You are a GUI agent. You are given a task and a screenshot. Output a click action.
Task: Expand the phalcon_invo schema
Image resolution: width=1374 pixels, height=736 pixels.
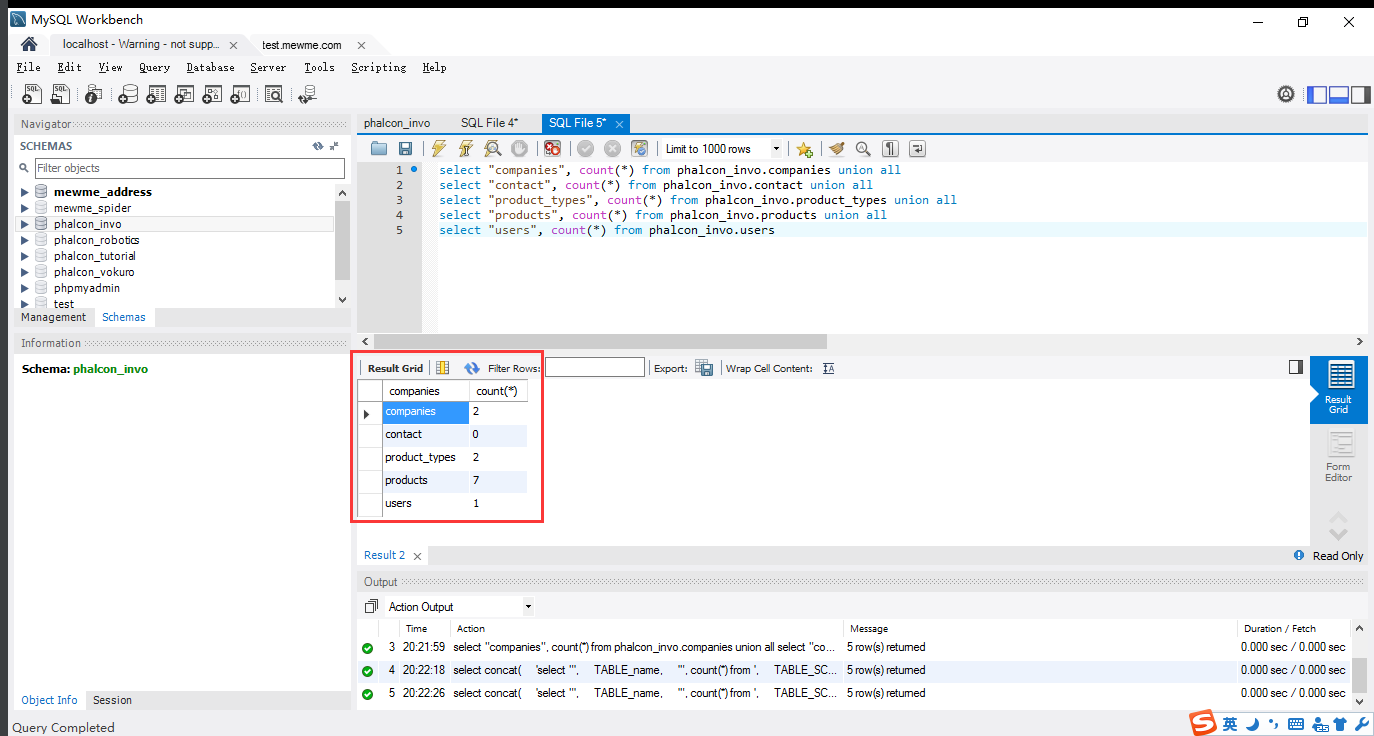(25, 224)
